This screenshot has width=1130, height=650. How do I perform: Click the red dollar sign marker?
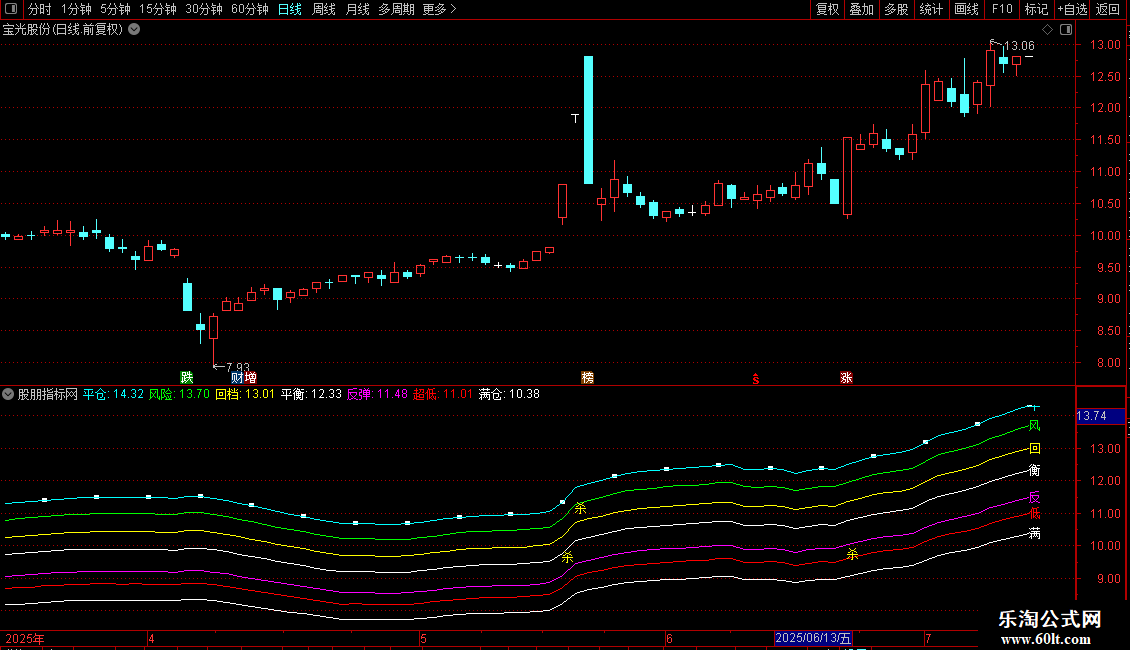[x=755, y=379]
